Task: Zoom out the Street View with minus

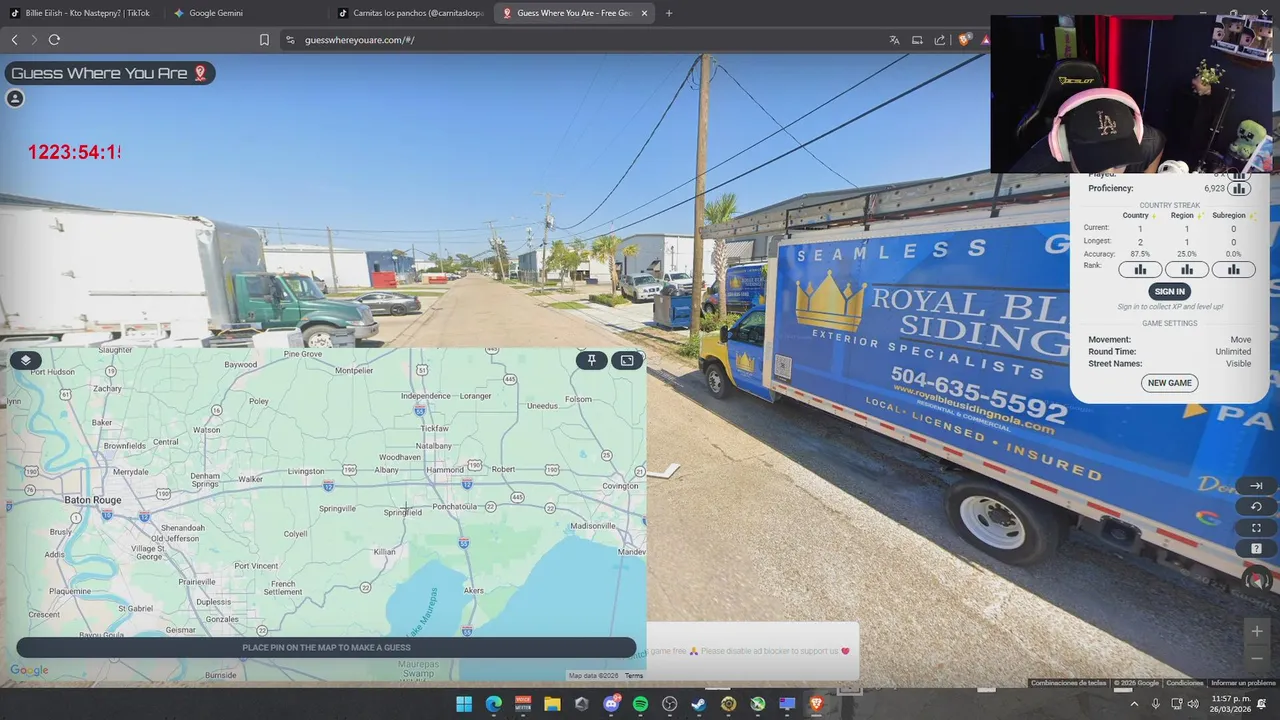Action: point(1257,658)
